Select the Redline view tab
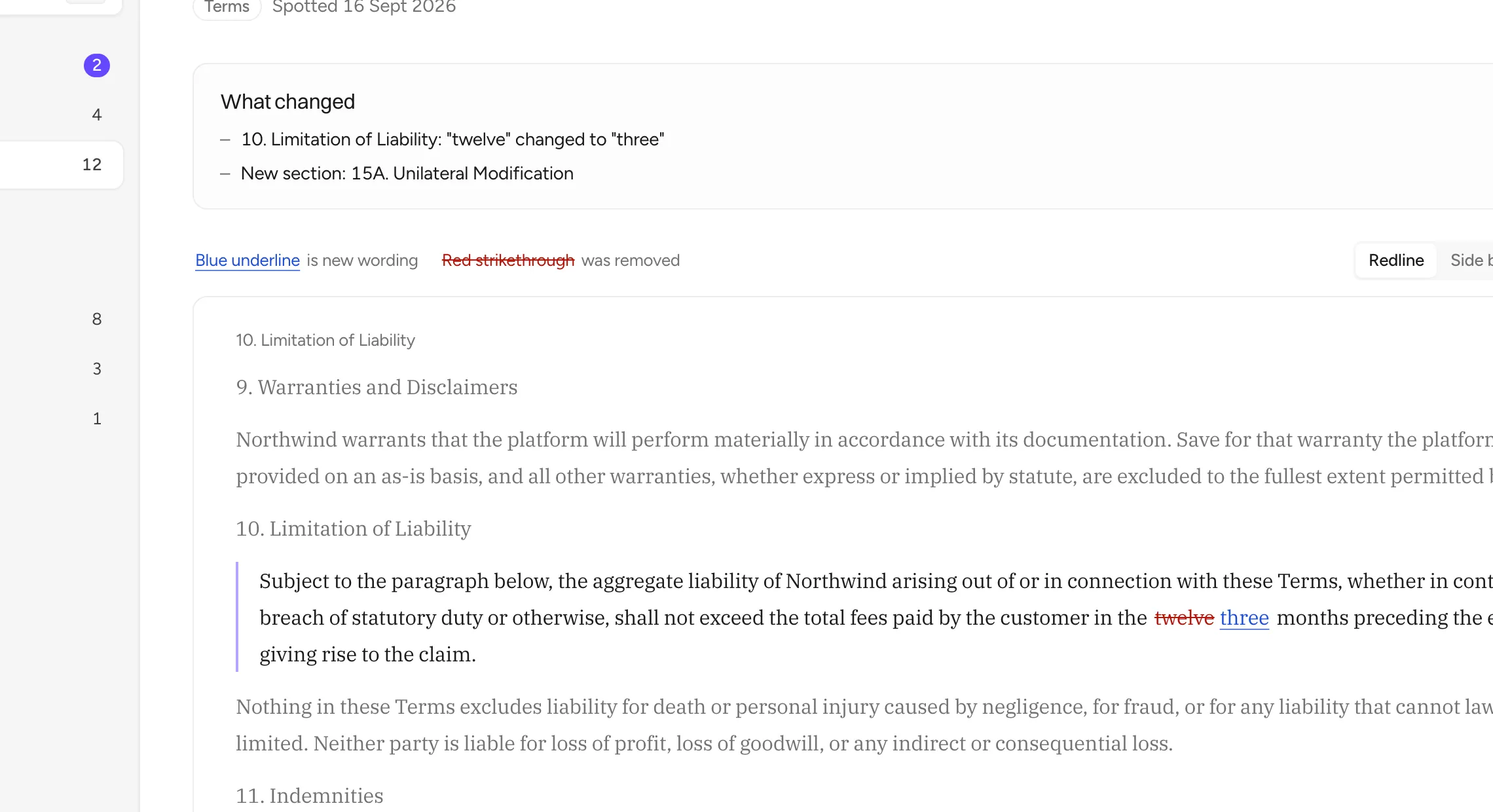Image resolution: width=1493 pixels, height=812 pixels. tap(1396, 261)
